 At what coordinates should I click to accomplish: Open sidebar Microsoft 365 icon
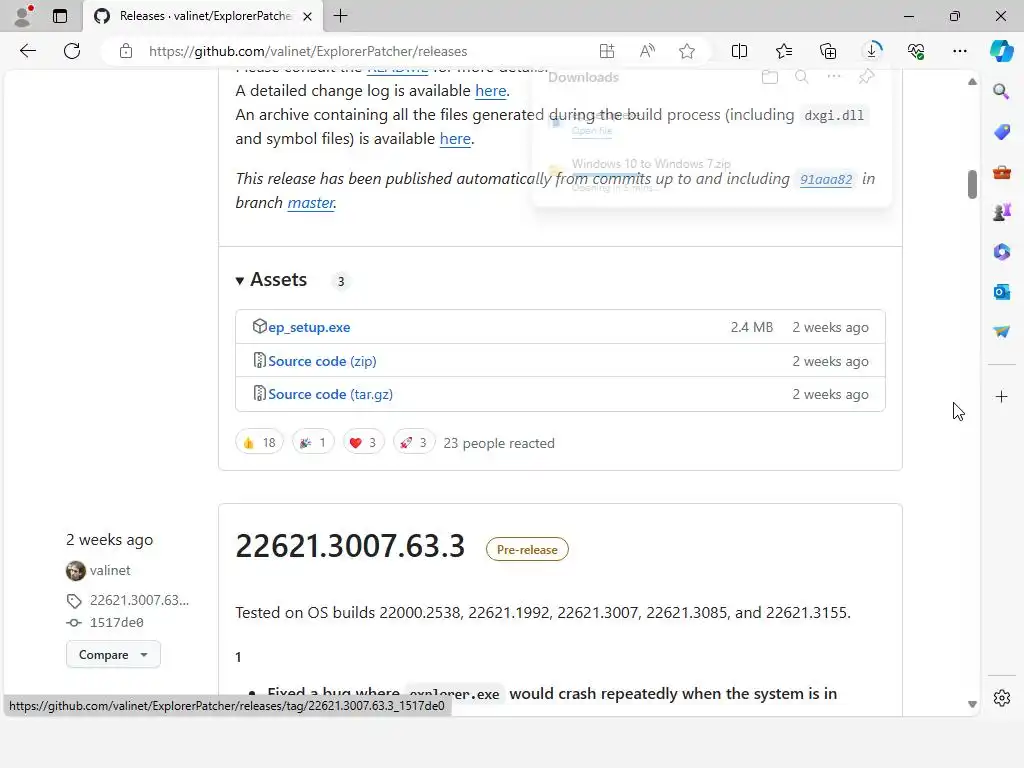click(x=1001, y=251)
